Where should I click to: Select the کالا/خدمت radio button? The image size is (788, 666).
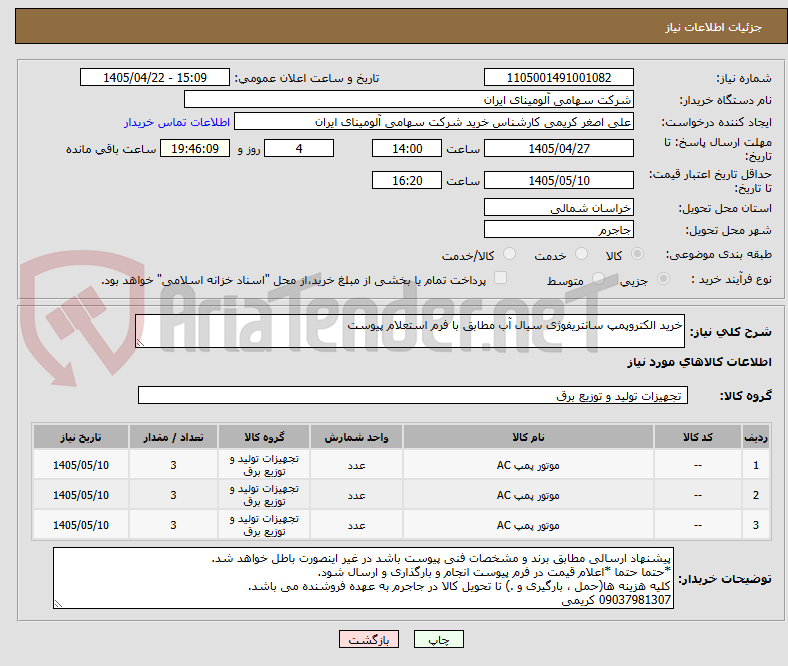tap(510, 254)
